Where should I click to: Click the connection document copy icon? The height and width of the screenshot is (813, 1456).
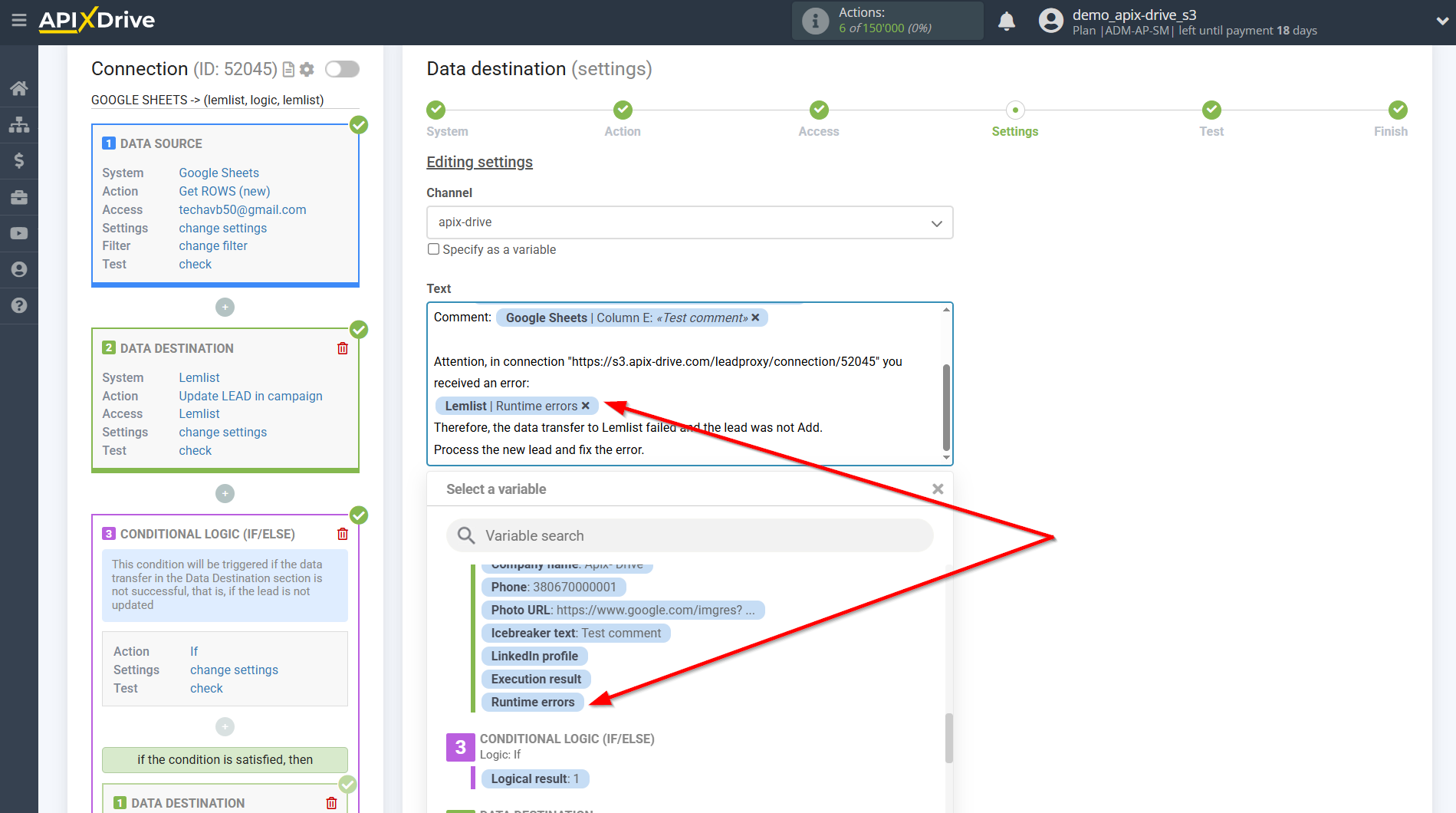[288, 70]
